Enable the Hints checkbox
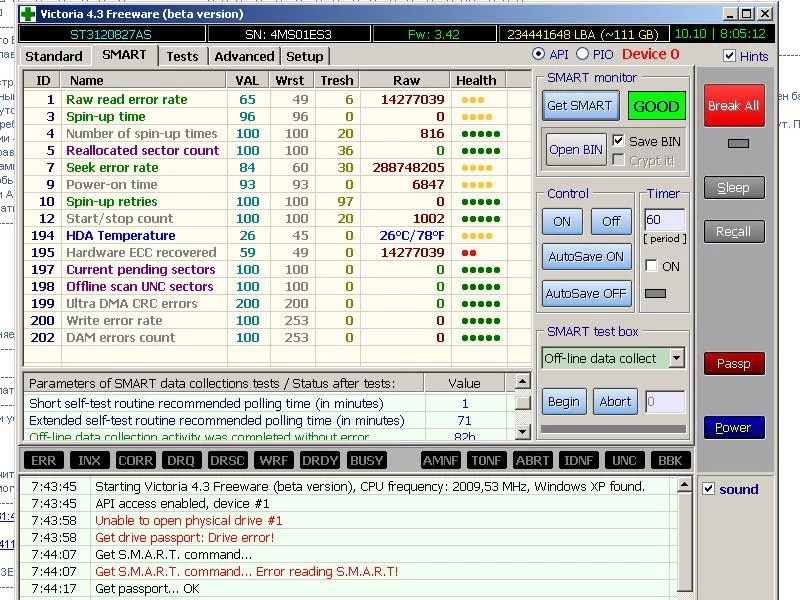This screenshot has width=800, height=600. 730,56
